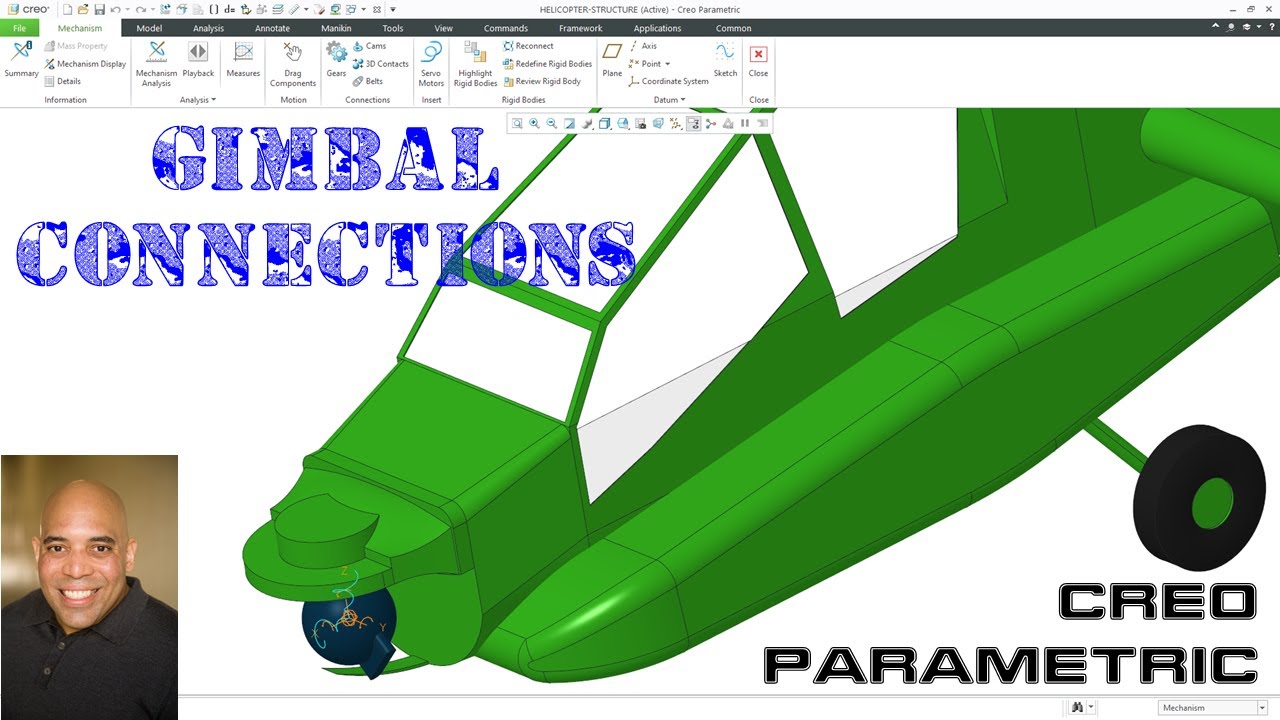This screenshot has width=1280, height=720.
Task: Create New file in quick access toolbar
Action: click(67, 9)
